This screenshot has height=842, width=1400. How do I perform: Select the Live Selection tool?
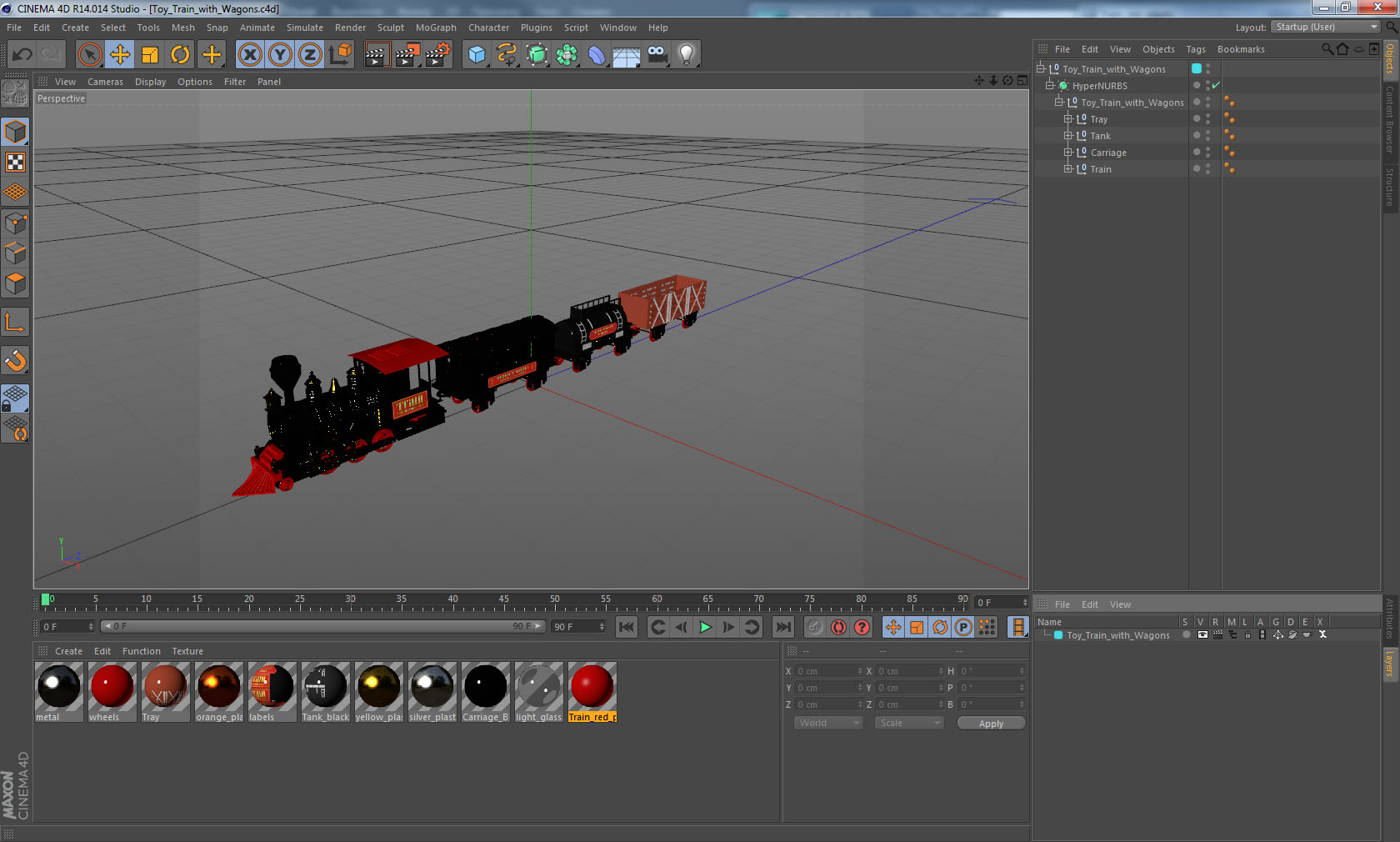(x=90, y=55)
